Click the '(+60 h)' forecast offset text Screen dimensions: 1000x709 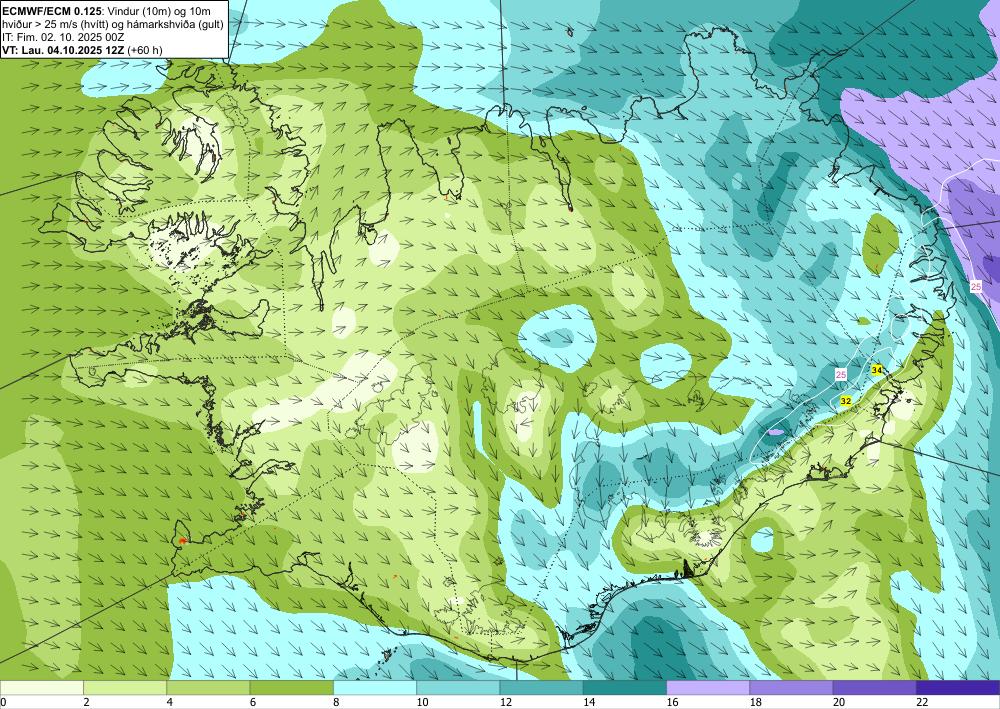(x=145, y=50)
